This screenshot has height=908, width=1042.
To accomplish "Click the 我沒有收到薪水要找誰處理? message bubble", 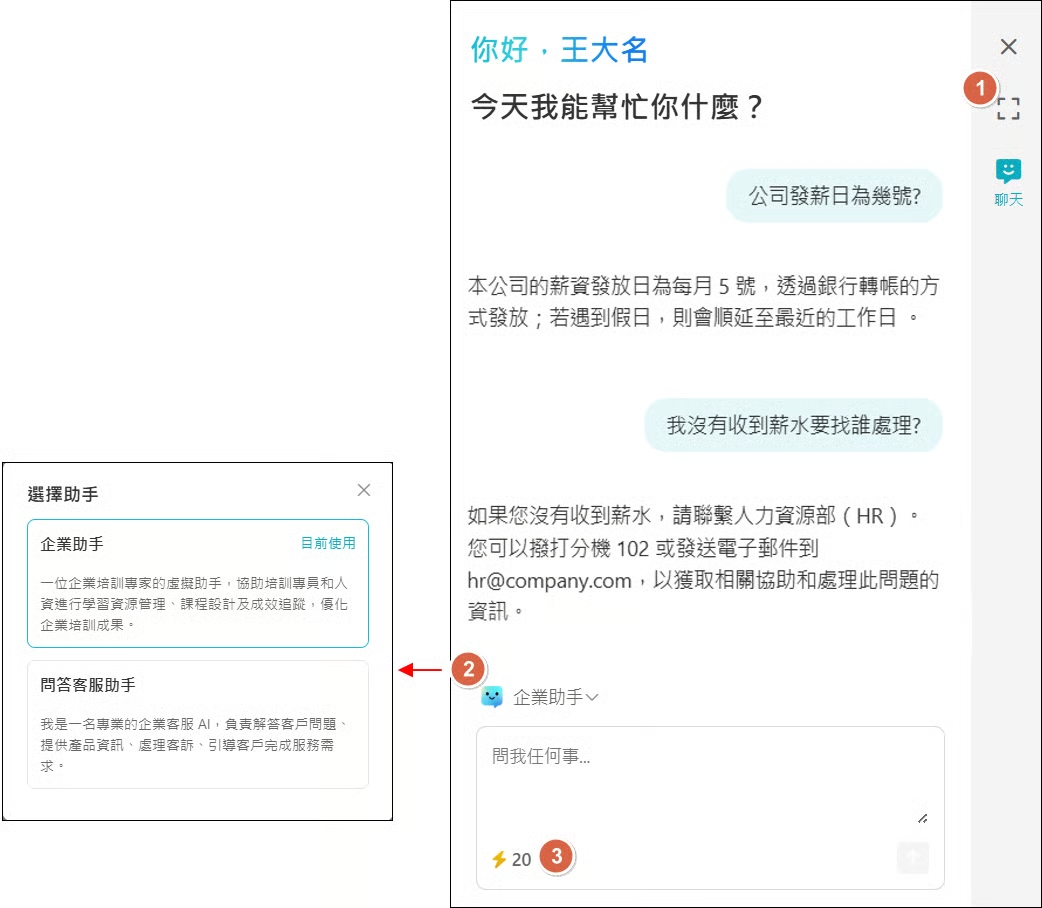I will click(792, 425).
